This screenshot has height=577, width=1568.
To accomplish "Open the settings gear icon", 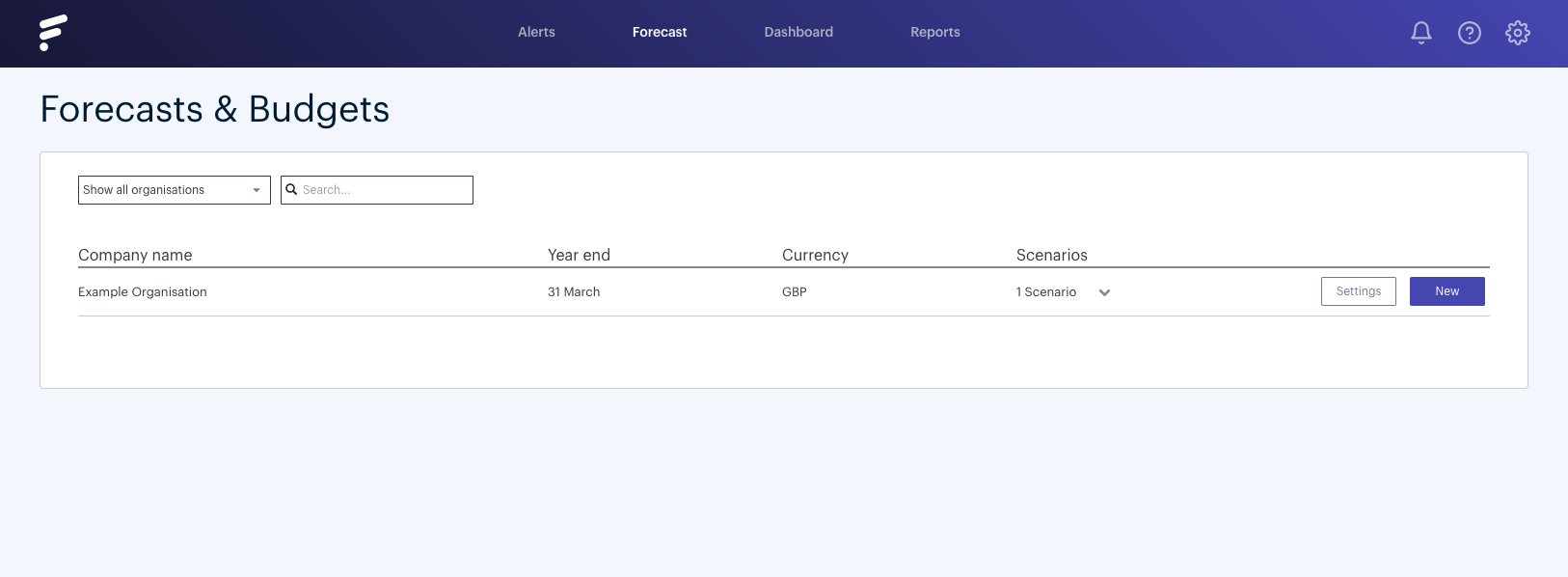I will tap(1517, 33).
